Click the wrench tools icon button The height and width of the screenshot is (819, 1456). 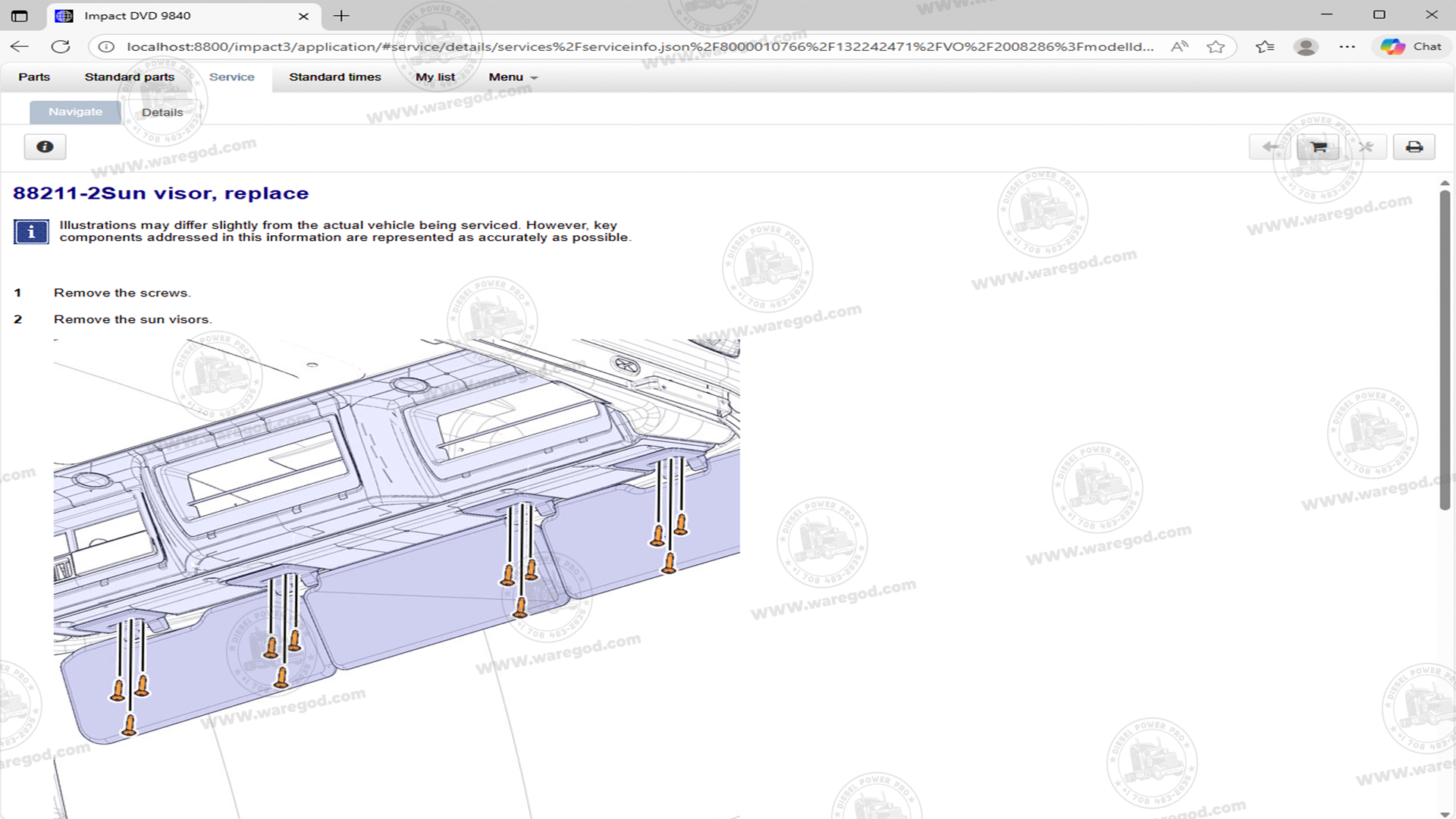pos(1366,147)
